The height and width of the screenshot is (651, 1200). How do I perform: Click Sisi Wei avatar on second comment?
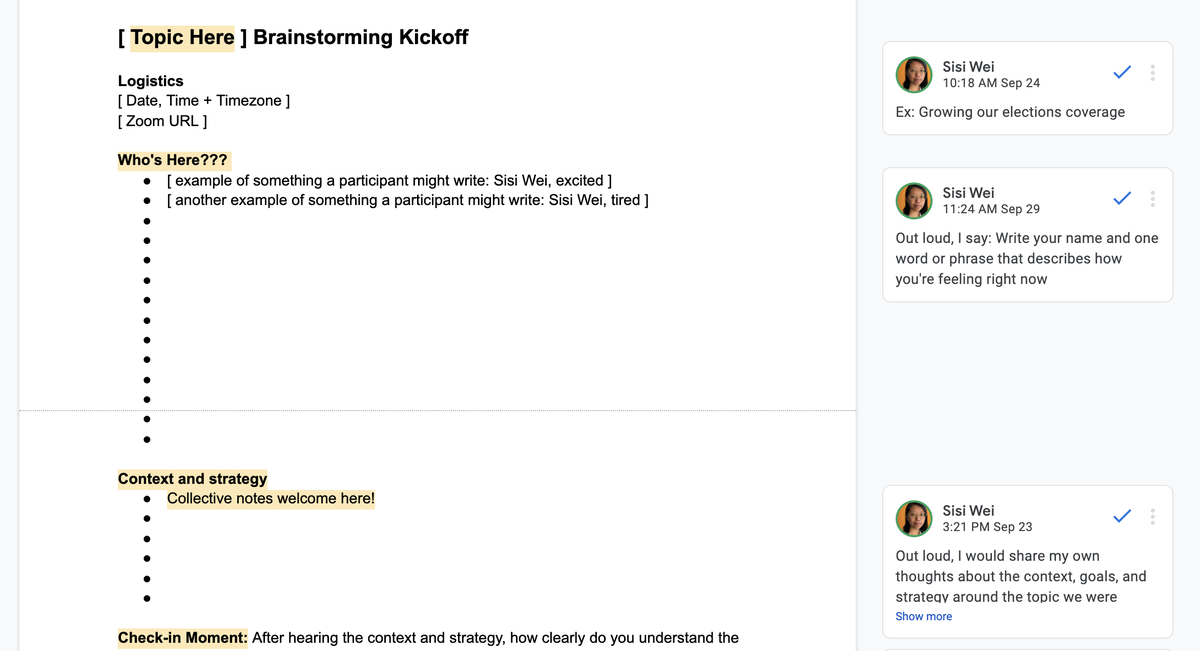click(x=914, y=200)
